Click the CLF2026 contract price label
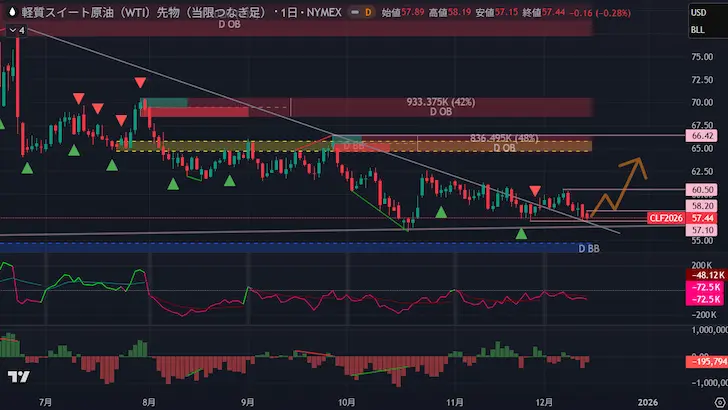This screenshot has width=728, height=410. pyautogui.click(x=666, y=217)
